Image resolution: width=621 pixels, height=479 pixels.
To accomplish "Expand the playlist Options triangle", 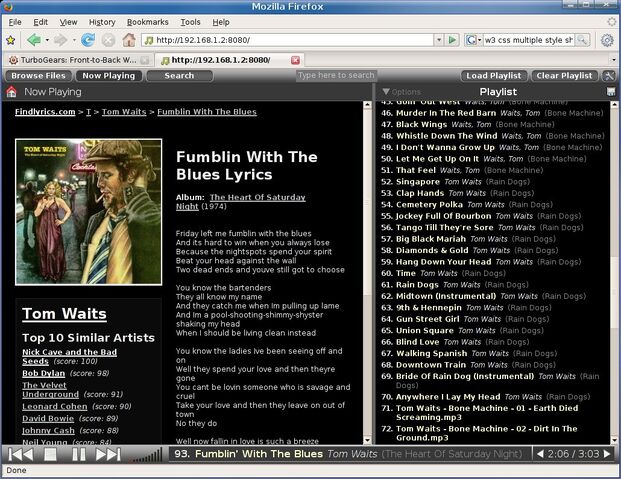I will pos(386,92).
